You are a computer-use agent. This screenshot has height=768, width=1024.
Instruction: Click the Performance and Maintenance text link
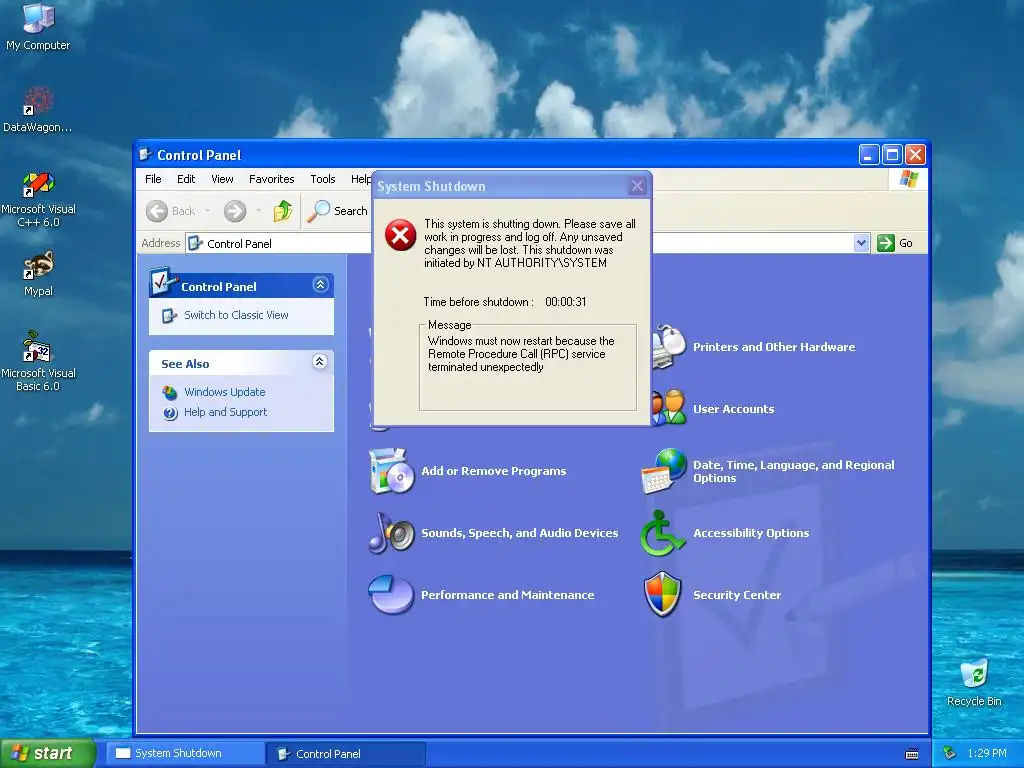[507, 595]
